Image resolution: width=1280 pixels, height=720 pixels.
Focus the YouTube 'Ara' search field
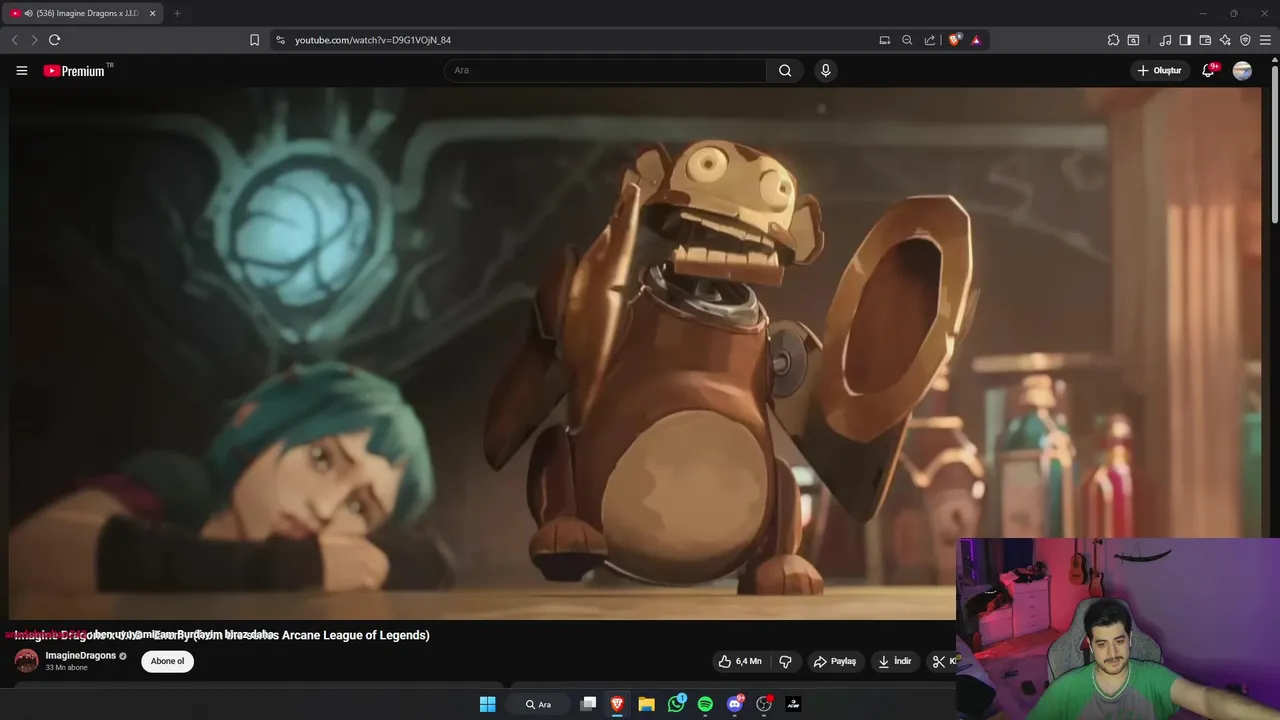605,70
